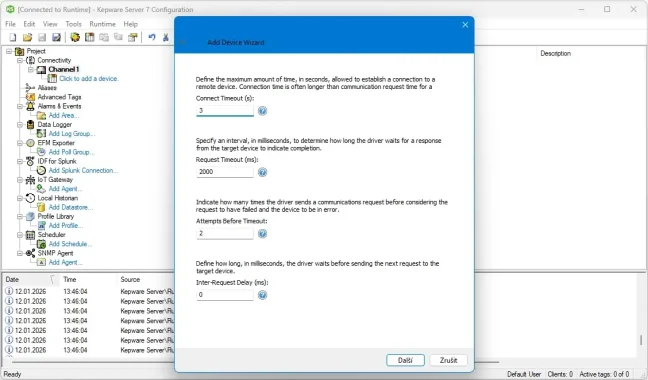648x380 pixels.
Task: Click the New project toolbar icon
Action: pyautogui.click(x=13, y=38)
